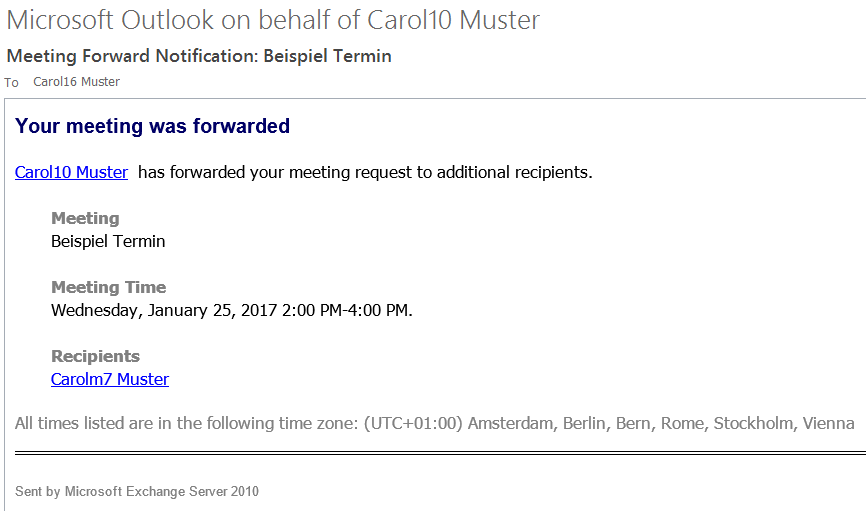
Task: Click the To label
Action: click(12, 83)
